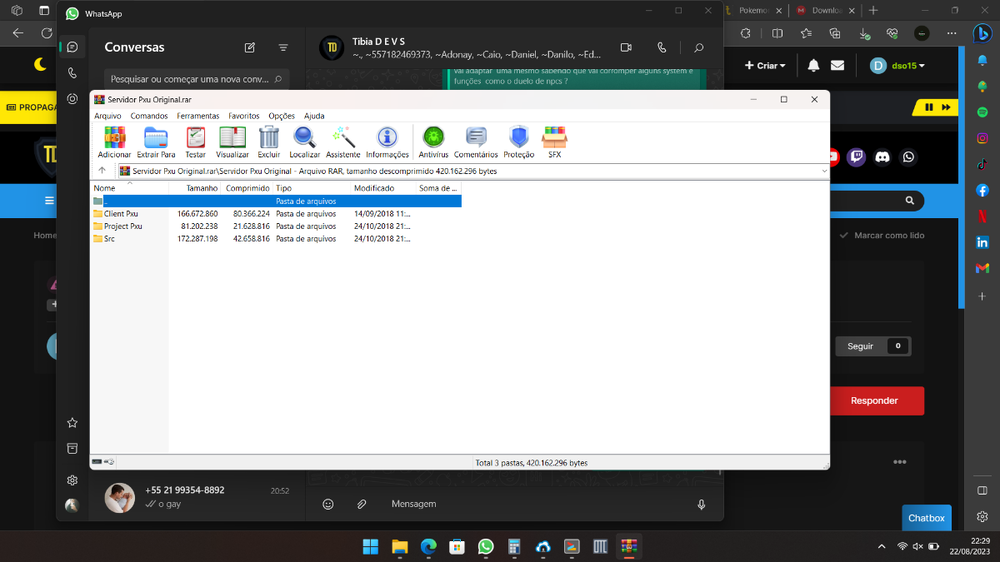
Task: Click the Antivírus scan icon
Action: pyautogui.click(x=433, y=141)
